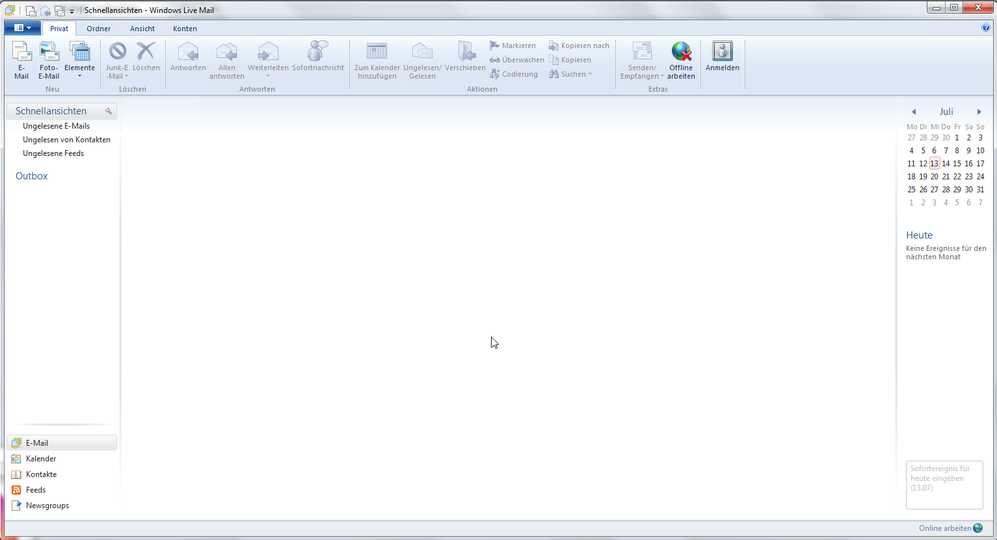Viewport: 997px width, 540px height.
Task: Click the Juli month title
Action: coord(946,112)
